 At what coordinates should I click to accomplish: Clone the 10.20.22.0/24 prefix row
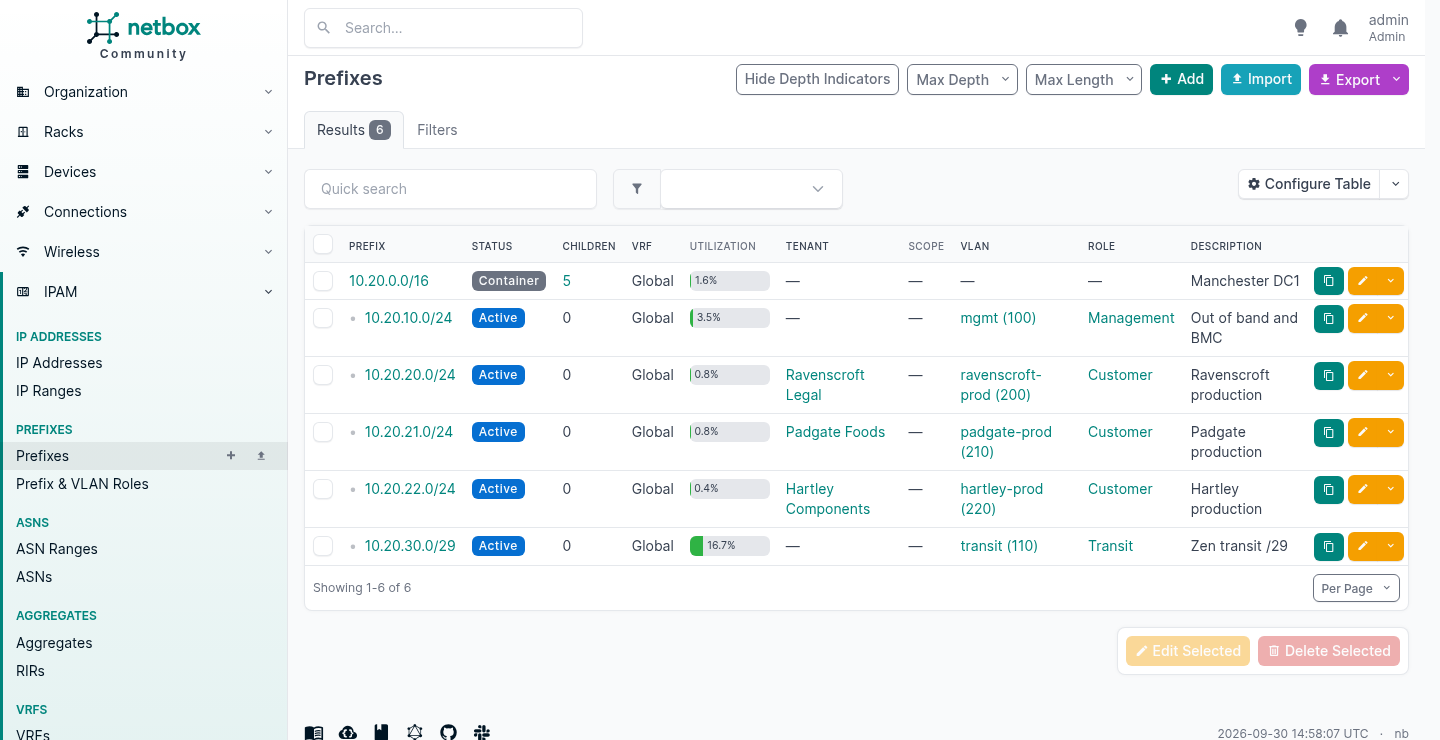click(x=1328, y=489)
